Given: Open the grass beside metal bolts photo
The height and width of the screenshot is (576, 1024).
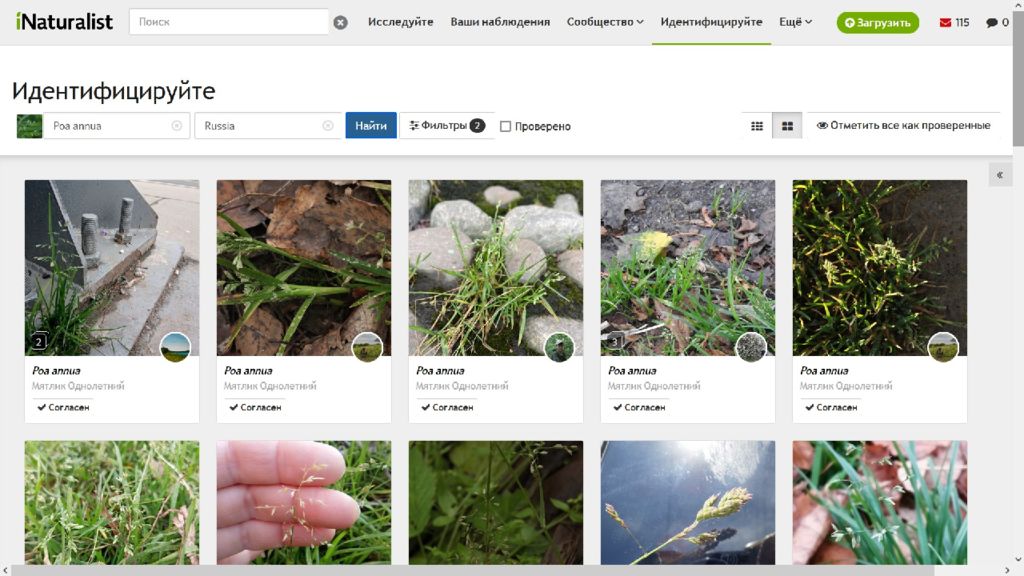Looking at the screenshot, I should 112,268.
